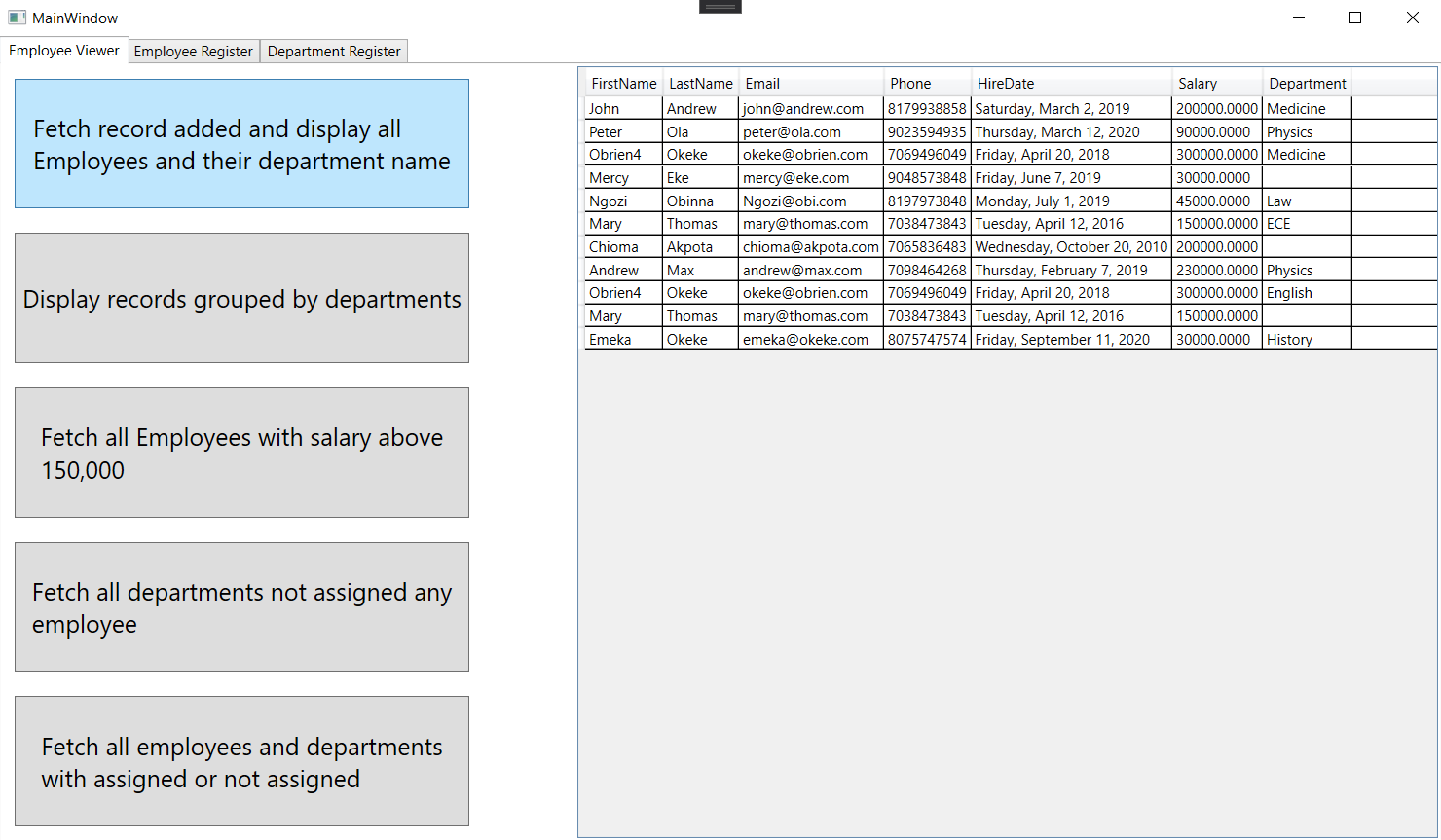Select hire date Monday, July 1, 2019
Viewport: 1441px width, 840px height.
point(1071,201)
